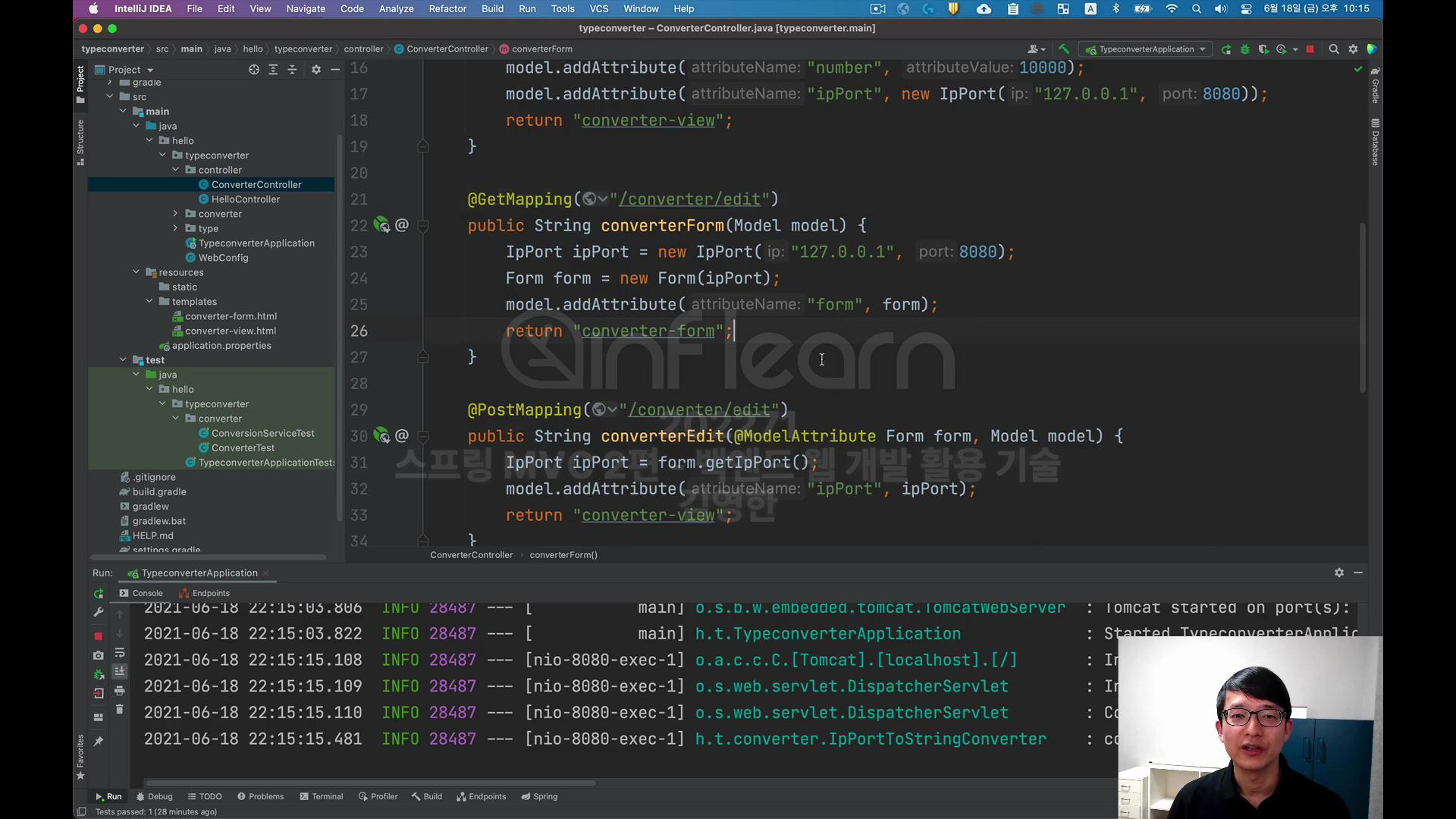Click the Project tree vertical scrollbar
This screenshot has height=819, width=1456.
[339, 328]
